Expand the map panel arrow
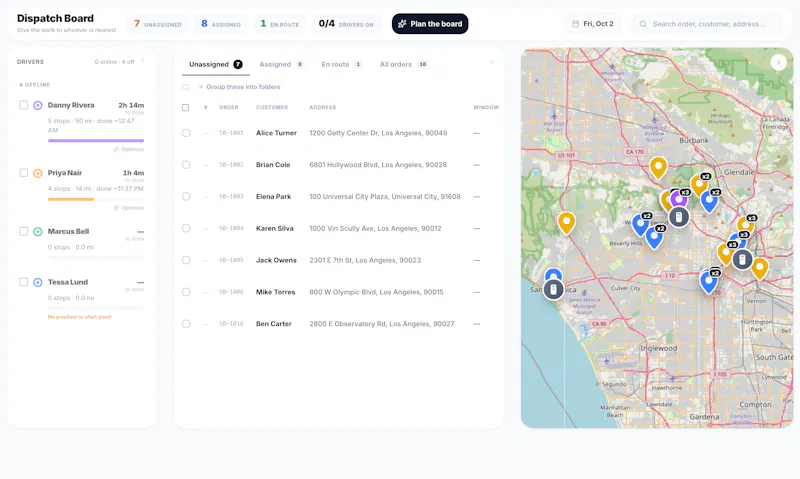This screenshot has height=479, width=800. (778, 62)
